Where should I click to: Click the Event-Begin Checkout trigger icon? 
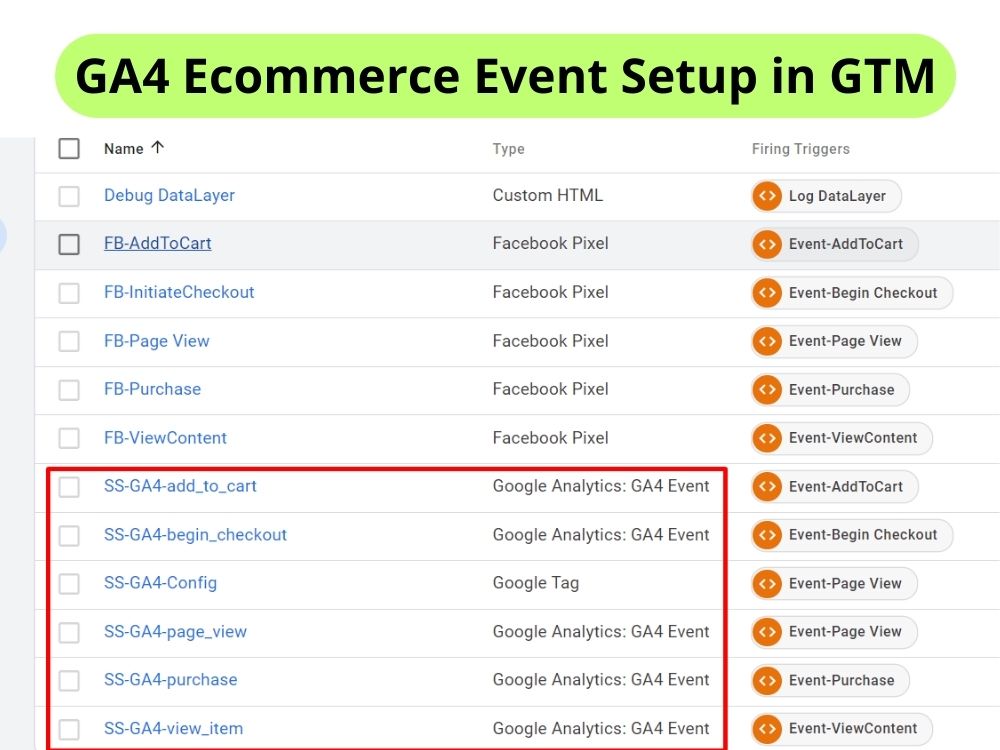pos(766,293)
